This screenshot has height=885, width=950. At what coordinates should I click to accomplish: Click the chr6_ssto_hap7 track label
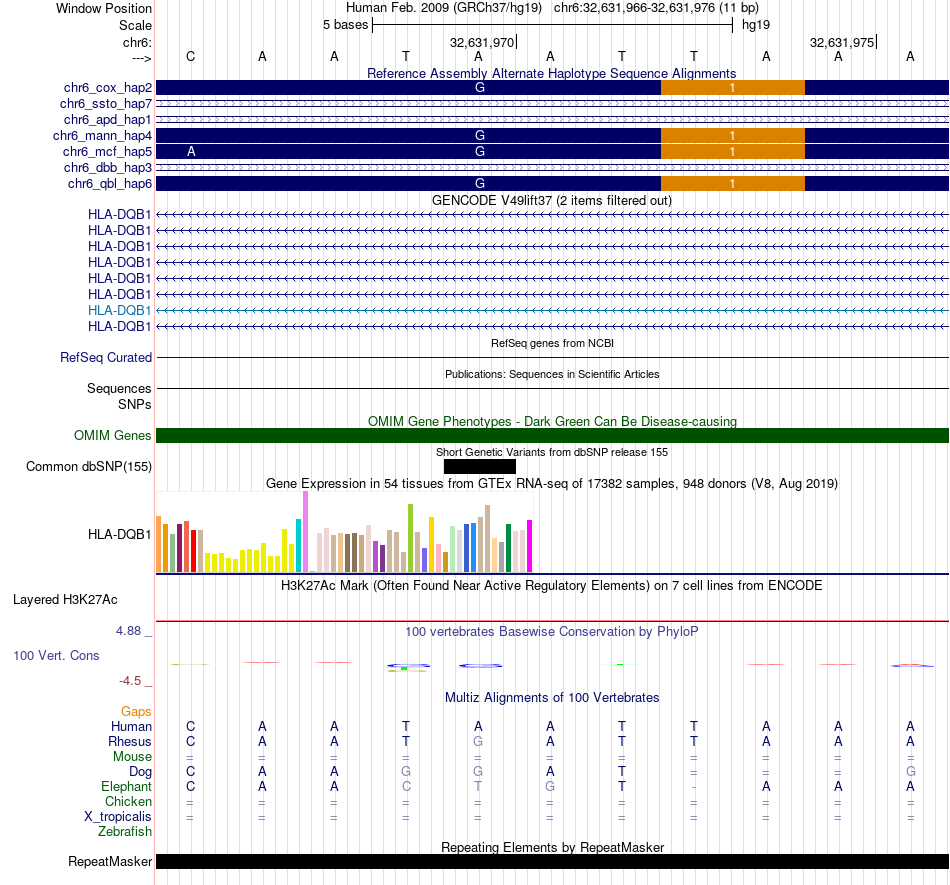coord(106,104)
